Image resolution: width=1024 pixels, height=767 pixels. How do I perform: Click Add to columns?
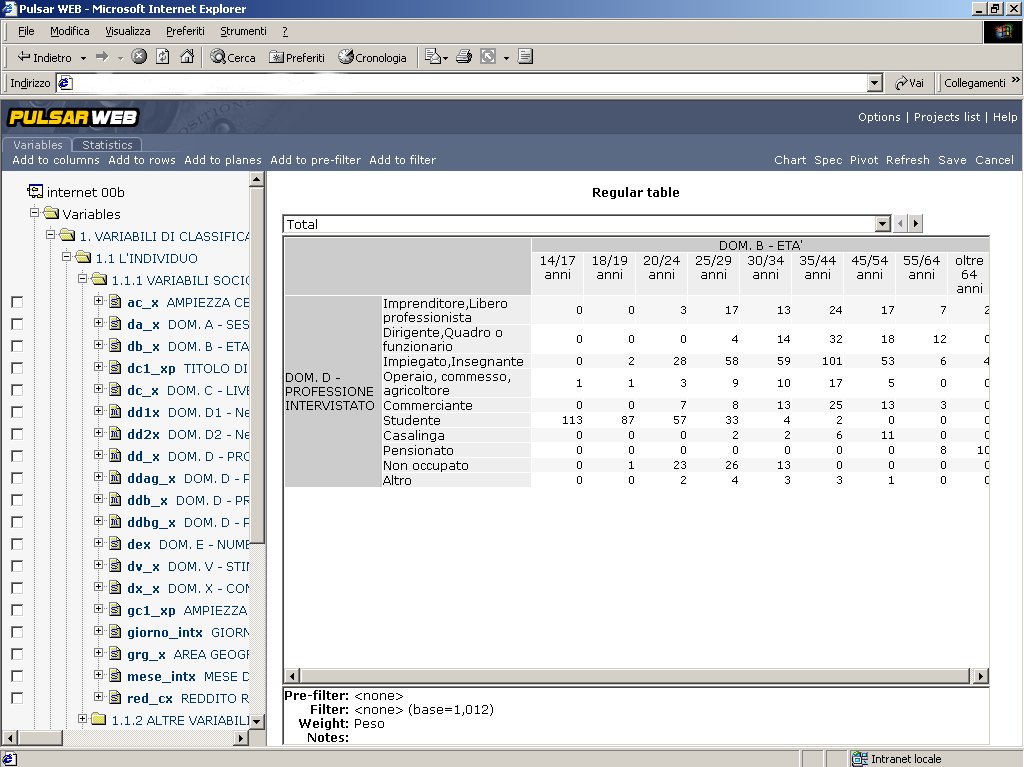point(56,160)
